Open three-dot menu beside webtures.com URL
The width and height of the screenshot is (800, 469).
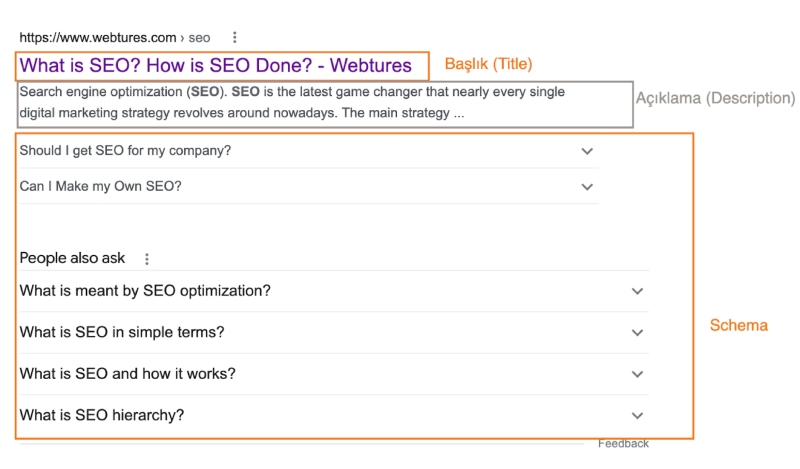point(235,38)
